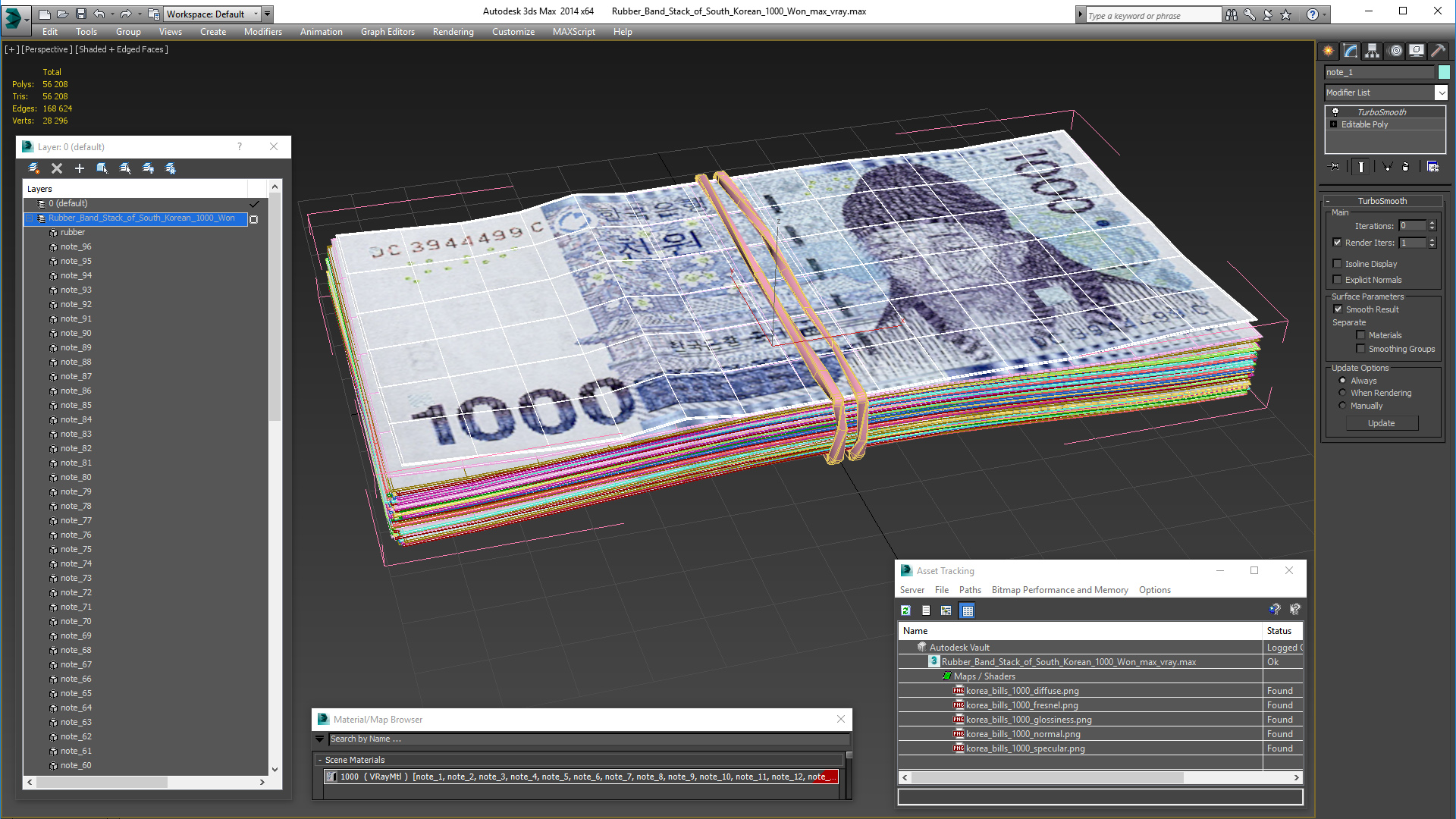Viewport: 1456px width, 819px height.
Task: Select the Always update option
Action: (1343, 381)
